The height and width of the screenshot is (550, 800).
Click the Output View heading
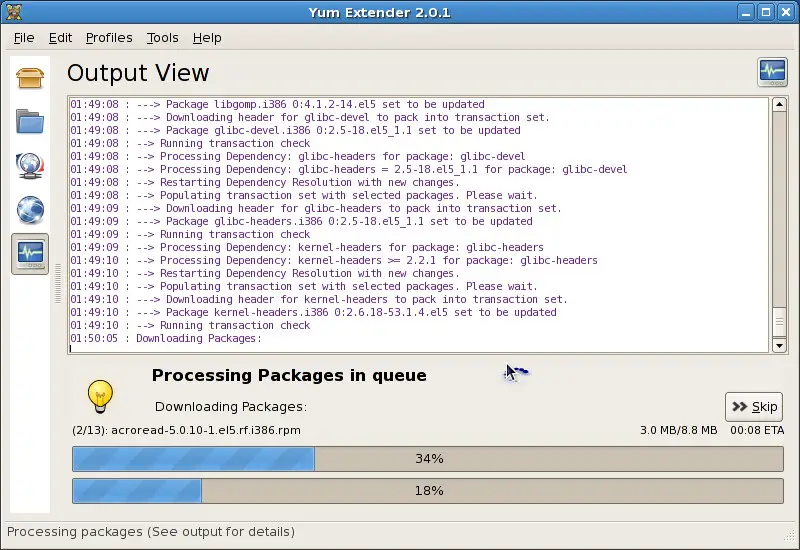[x=138, y=73]
